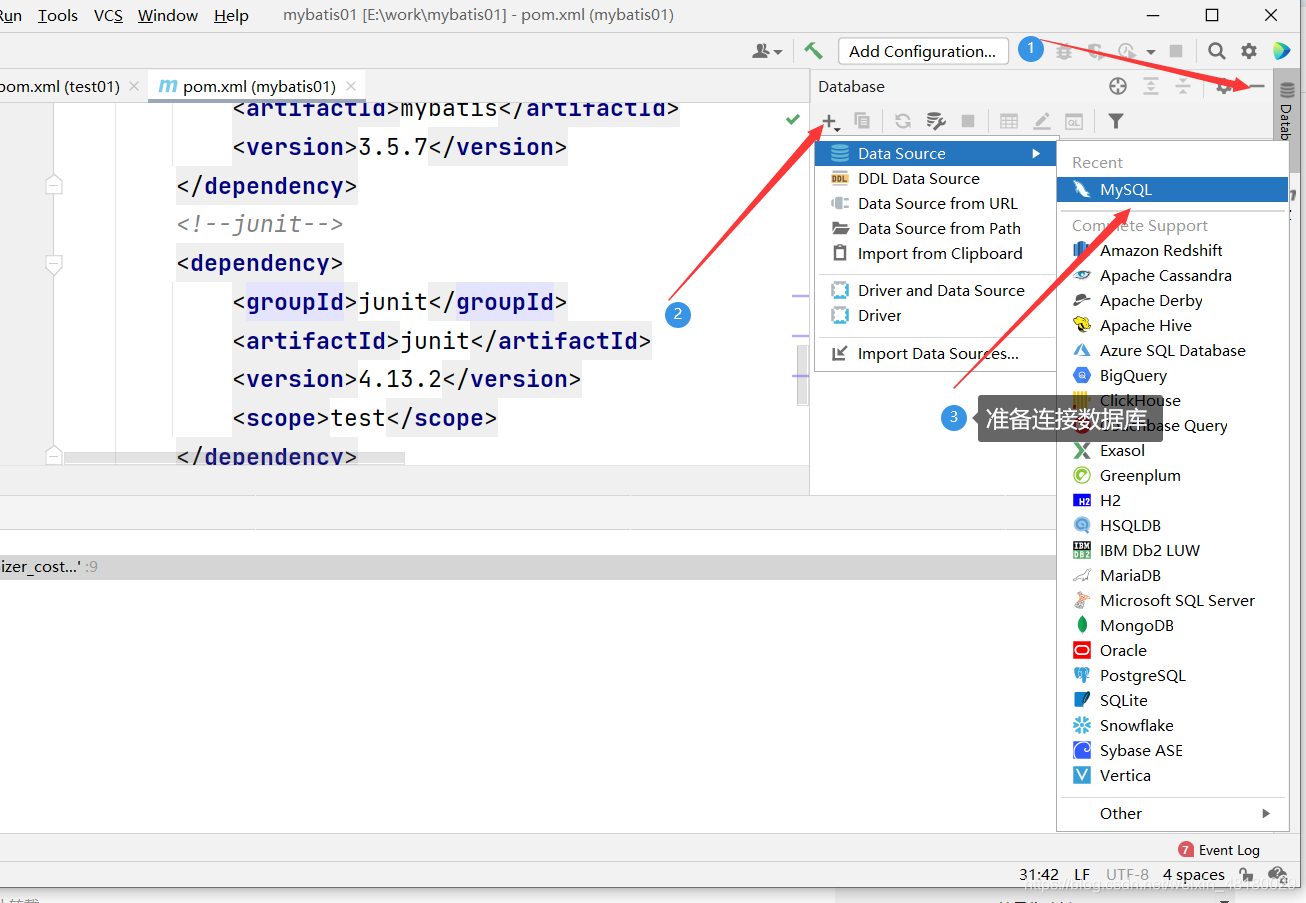Viewport: 1306px width, 903px height.
Task: Click the Build project hammer icon
Action: [813, 51]
